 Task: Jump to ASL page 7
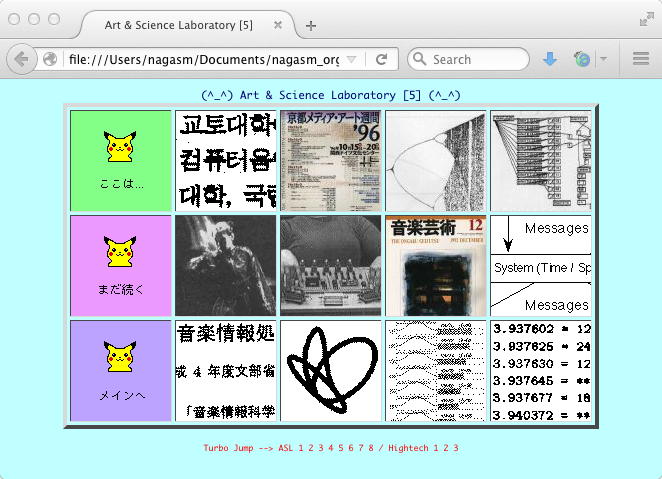tap(361, 448)
